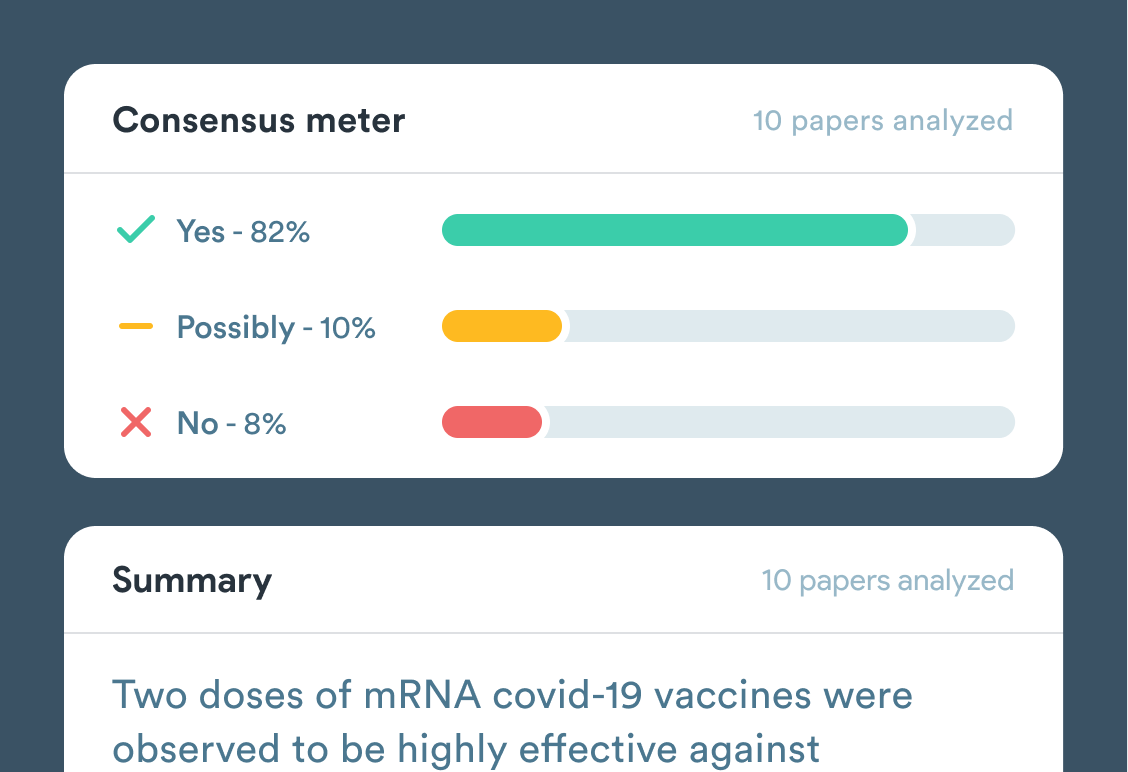Select the 'No - 8%' label
1128x772 pixels.
[232, 424]
